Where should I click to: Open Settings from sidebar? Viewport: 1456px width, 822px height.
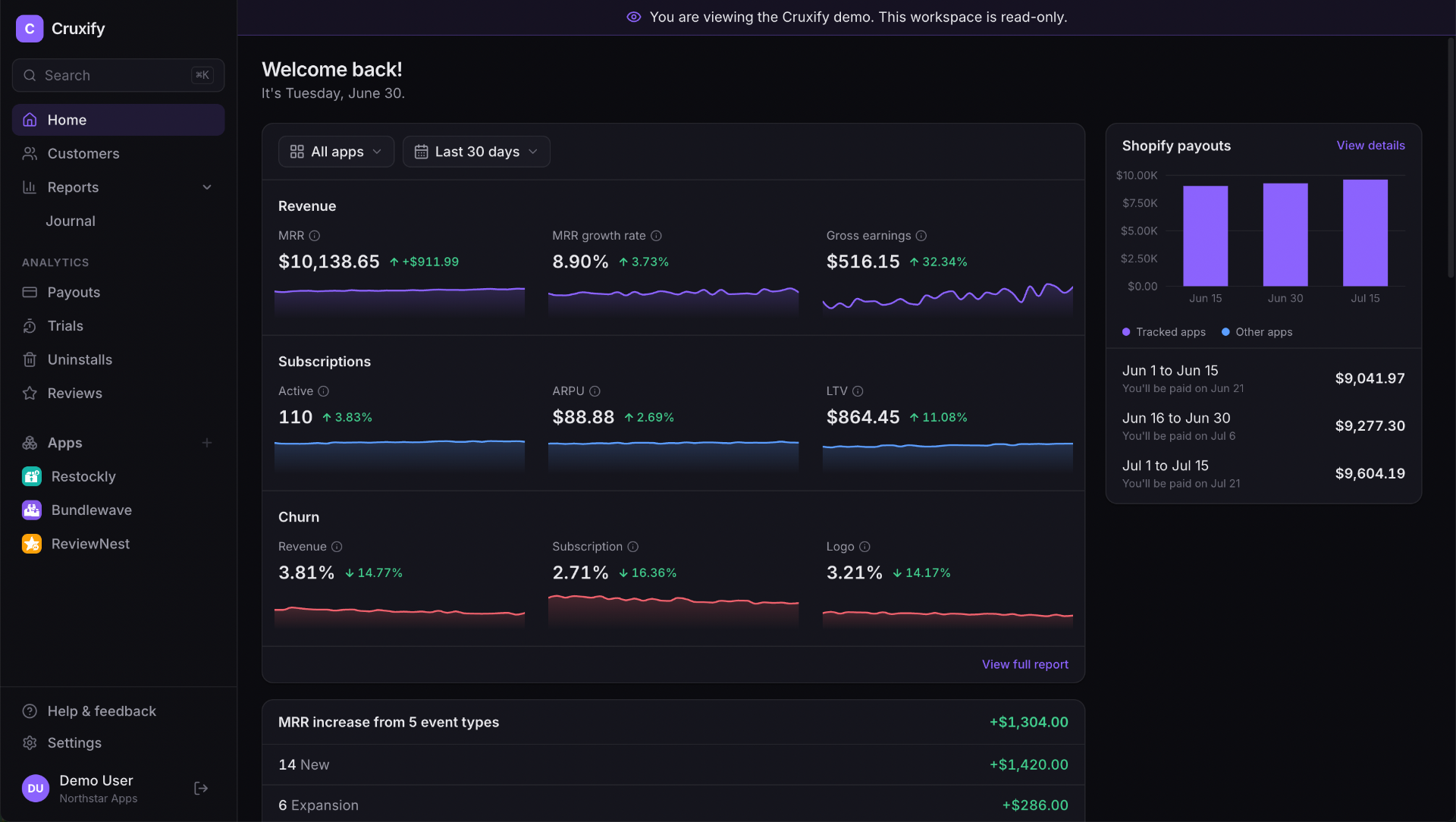point(118,743)
